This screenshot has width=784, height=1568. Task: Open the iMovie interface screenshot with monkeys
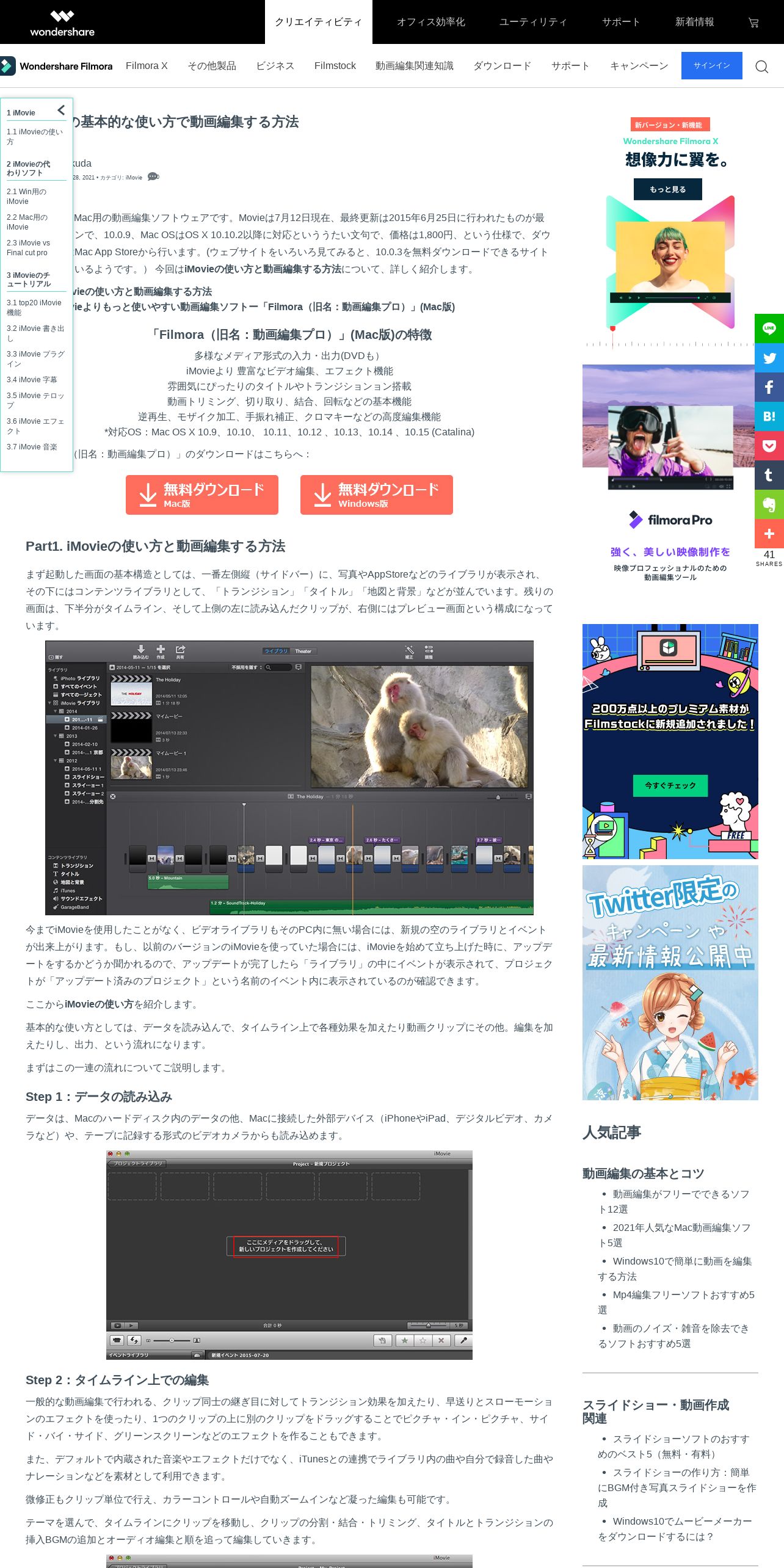pyautogui.click(x=289, y=777)
